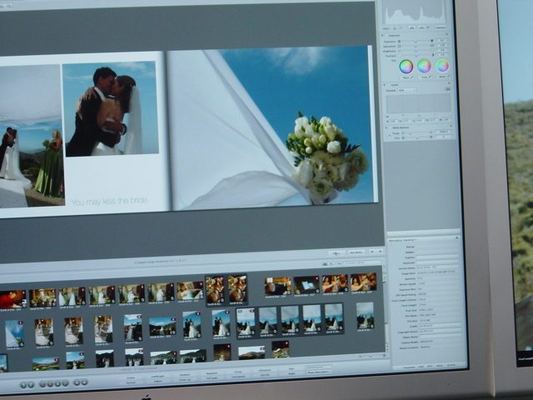Click the 'You may kiss the bride' caption
The image size is (533, 400).
click(109, 201)
